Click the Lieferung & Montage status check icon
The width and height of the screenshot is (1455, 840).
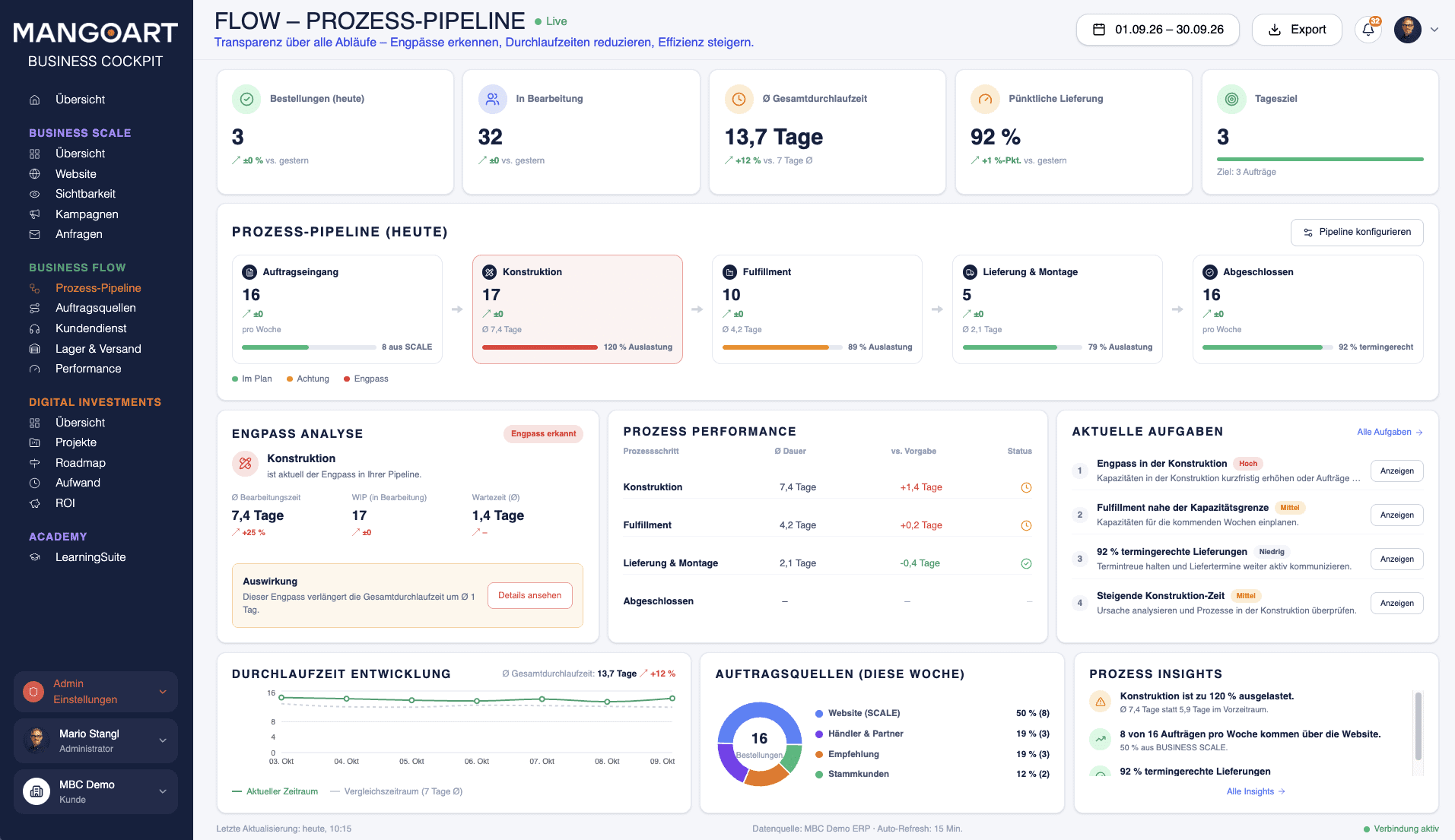pyautogui.click(x=1026, y=563)
